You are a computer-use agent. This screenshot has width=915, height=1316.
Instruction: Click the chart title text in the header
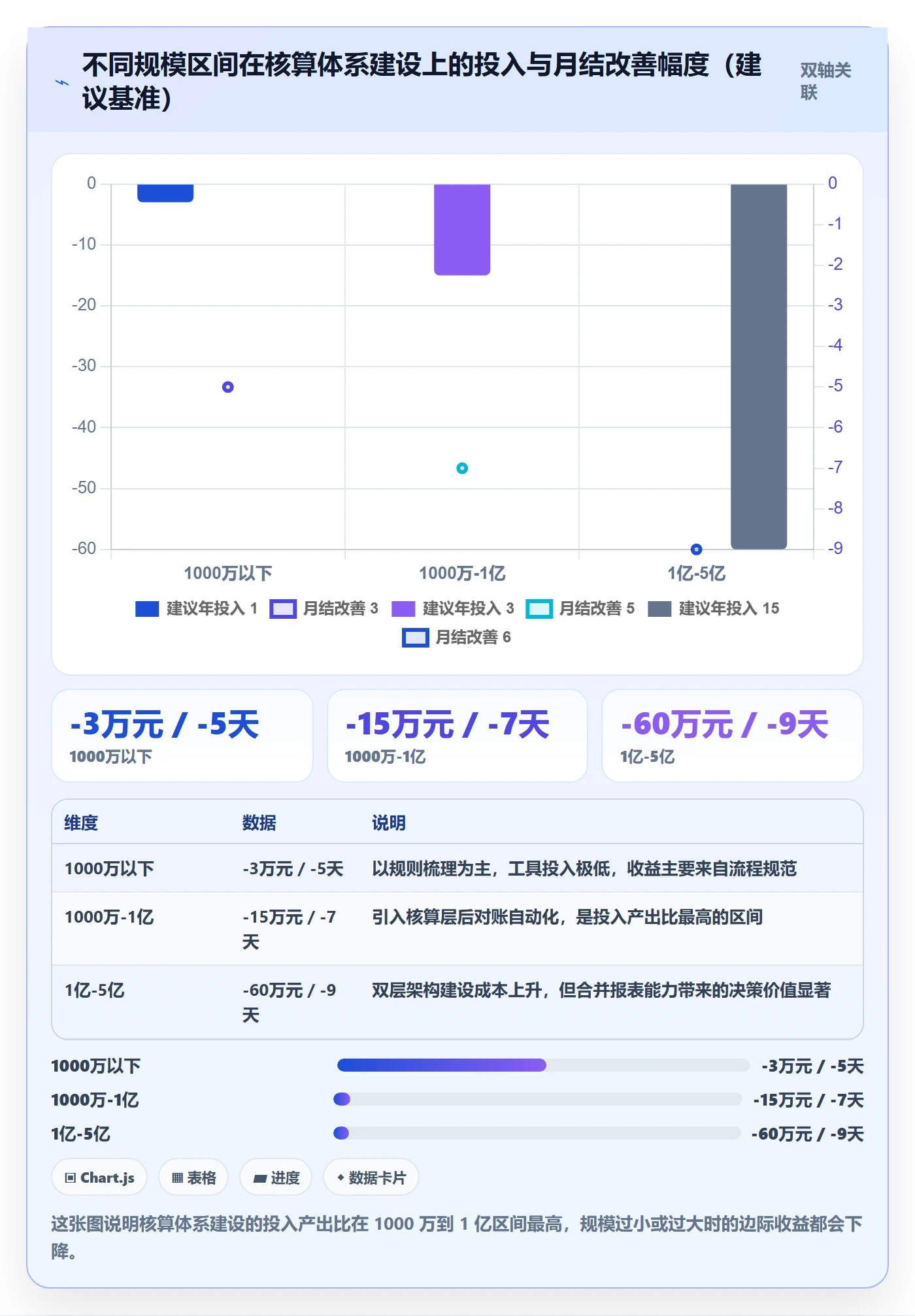tap(422, 82)
